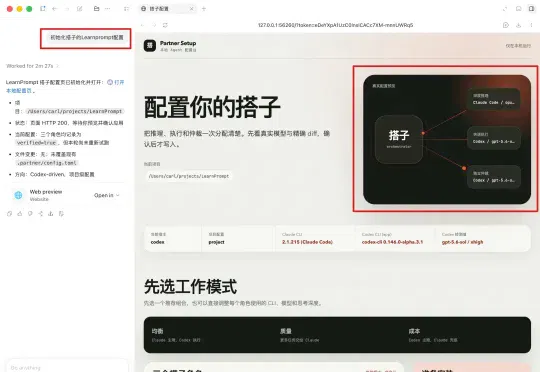Click the 搭 Partner Setup logo
The height and width of the screenshot is (372, 540).
point(150,45)
